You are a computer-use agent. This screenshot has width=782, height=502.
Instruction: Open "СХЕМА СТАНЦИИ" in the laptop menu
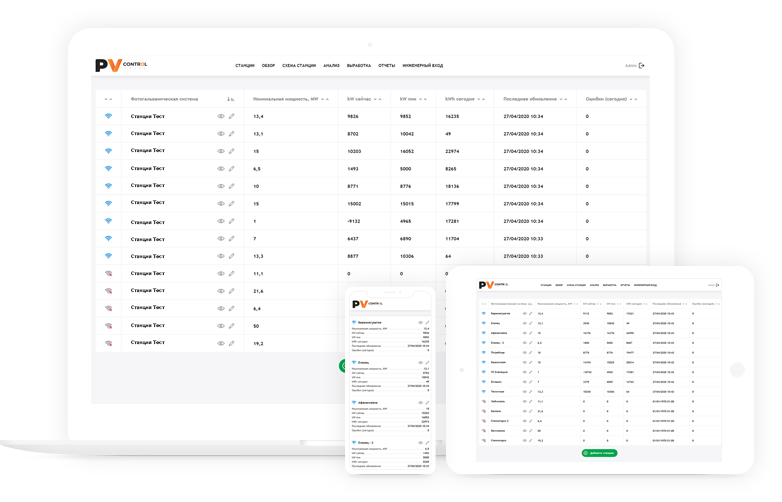299,66
